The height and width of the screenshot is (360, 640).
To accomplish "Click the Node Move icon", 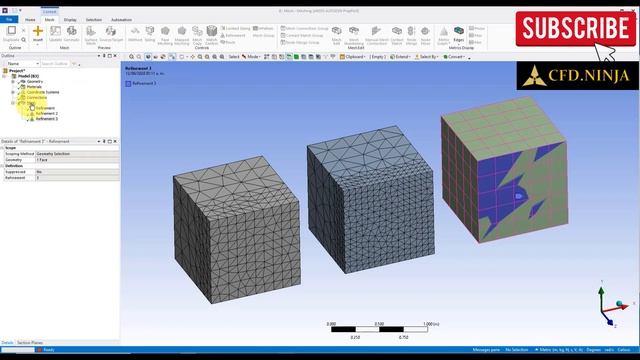I will [x=425, y=32].
